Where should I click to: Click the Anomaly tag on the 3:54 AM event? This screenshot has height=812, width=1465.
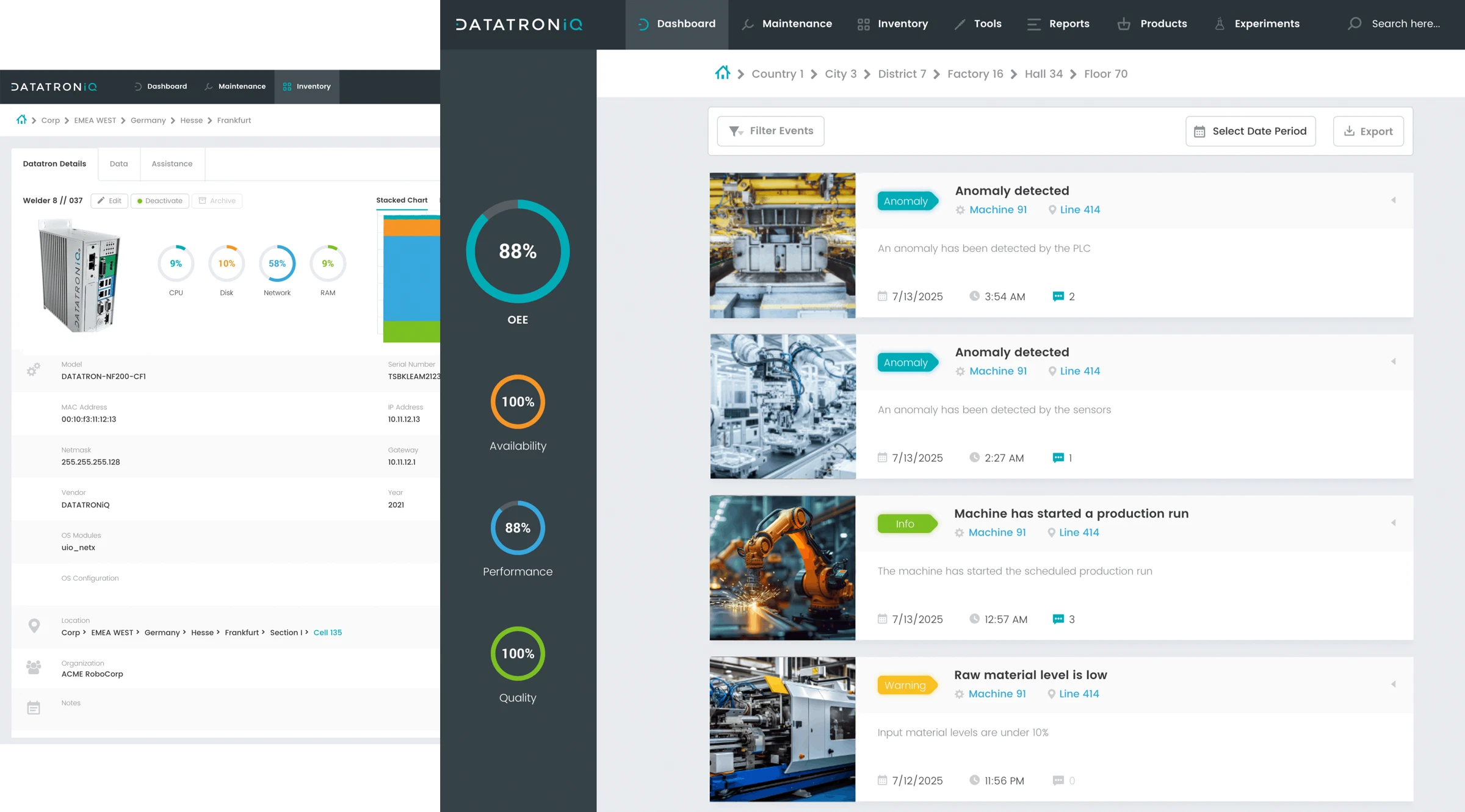pyautogui.click(x=906, y=201)
